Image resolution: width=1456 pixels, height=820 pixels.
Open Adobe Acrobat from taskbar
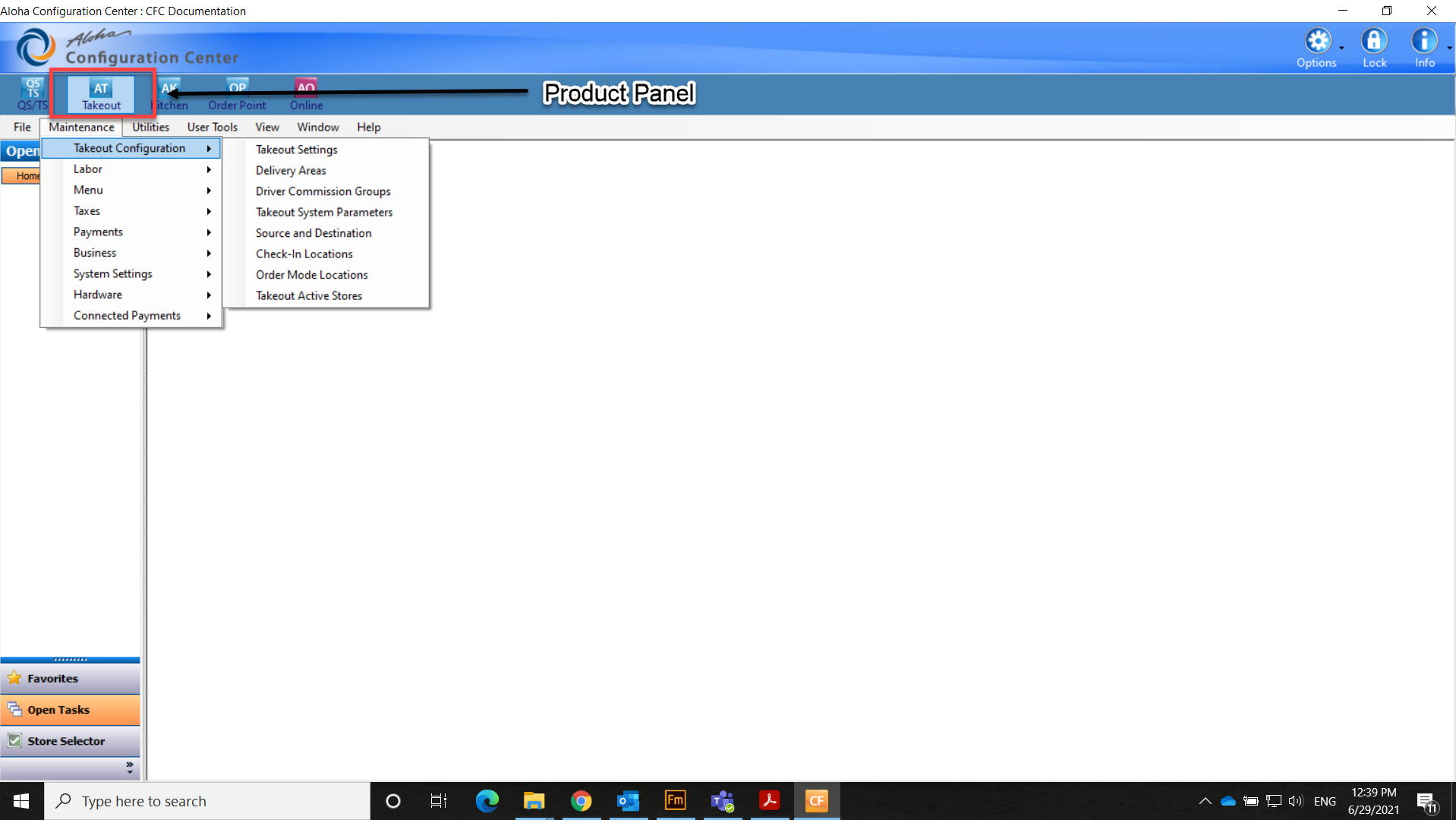[x=769, y=801]
